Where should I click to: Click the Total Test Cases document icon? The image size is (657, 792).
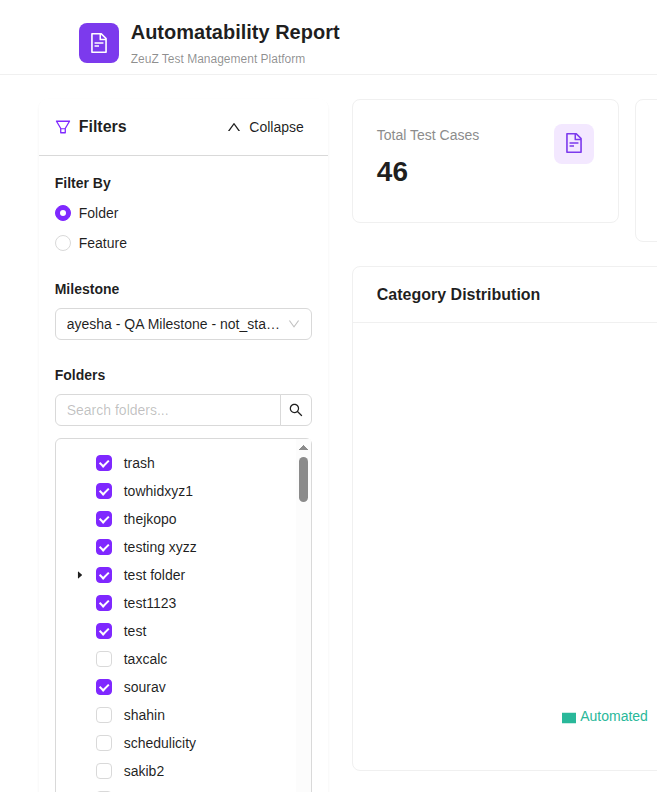573,144
